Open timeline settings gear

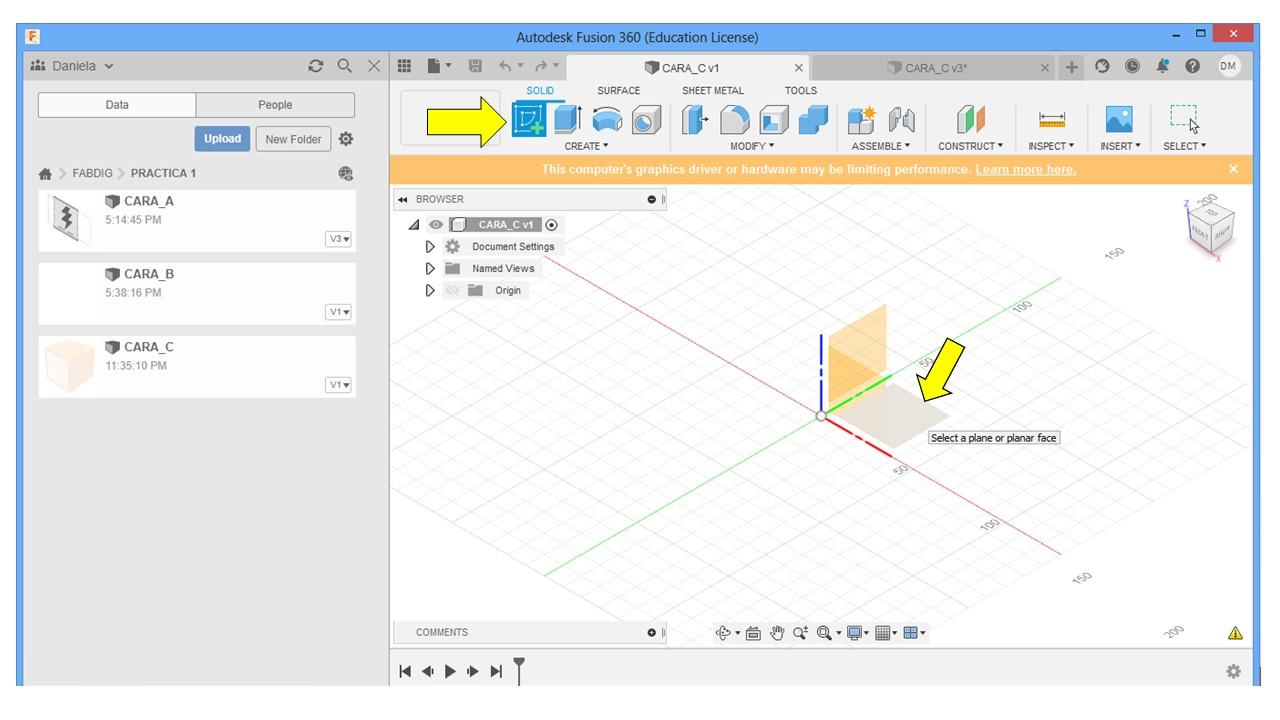coord(1233,671)
